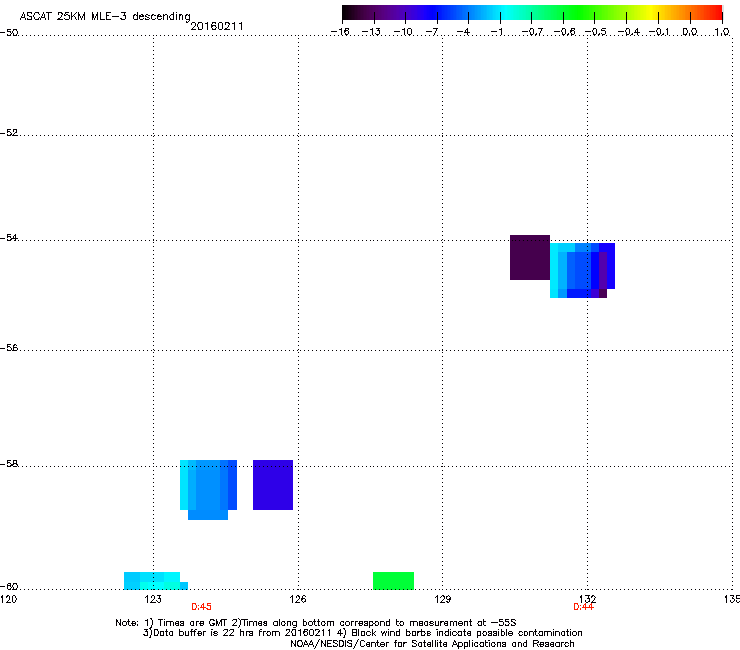The image size is (740, 650).
Task: Click the -13 color scale label
Action: (x=371, y=32)
